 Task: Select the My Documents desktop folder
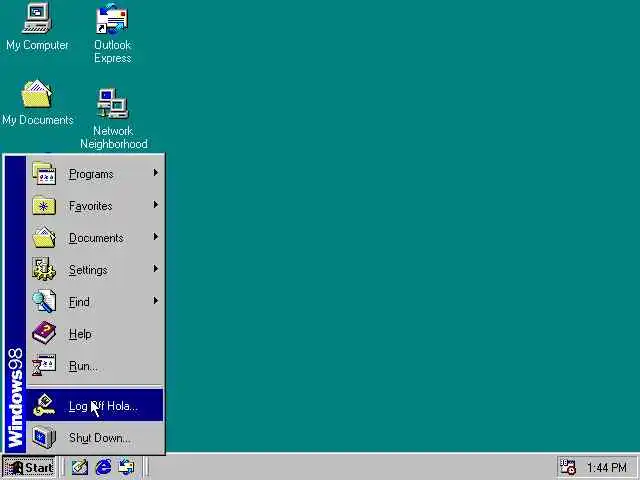click(x=37, y=102)
